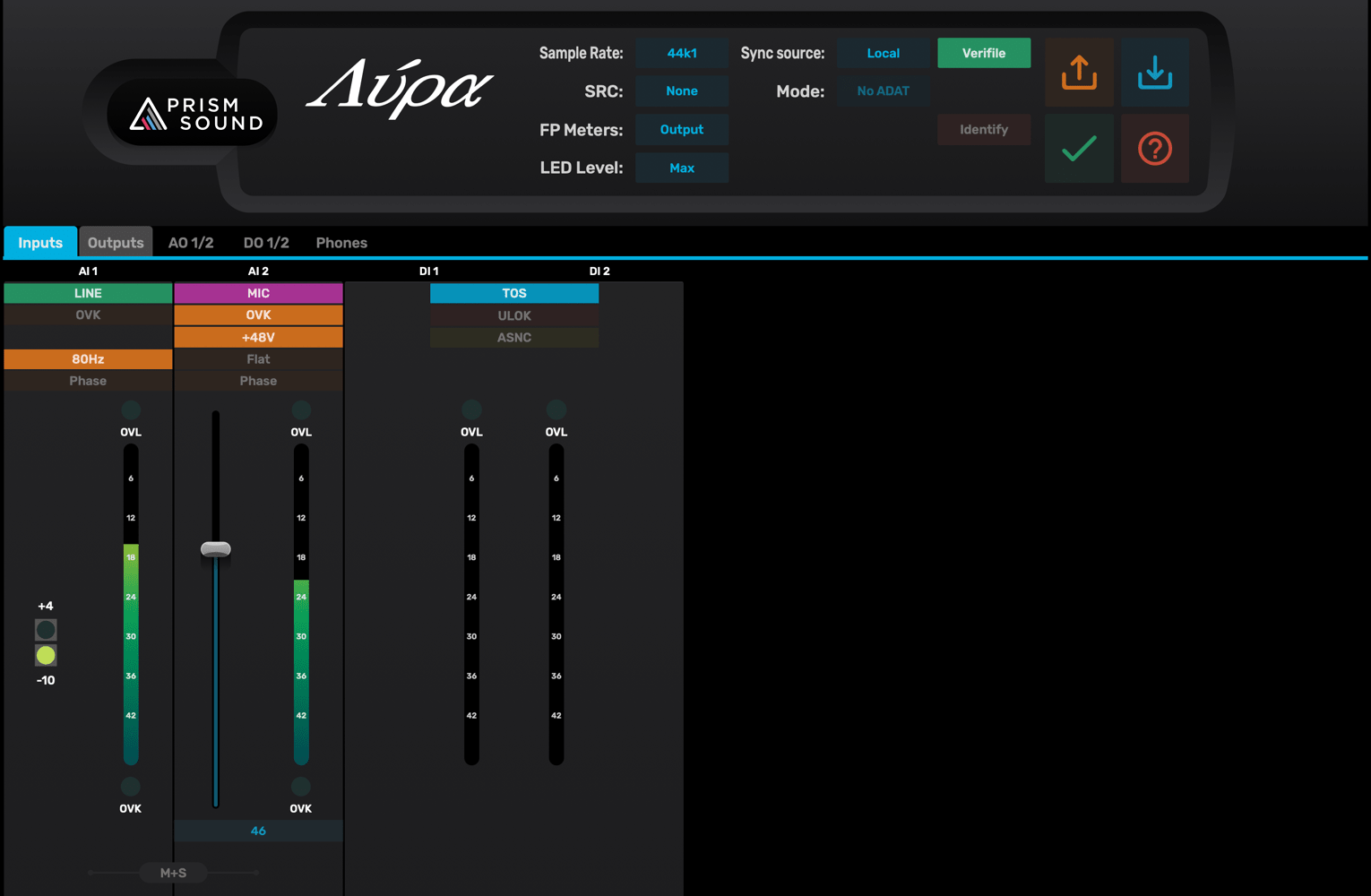The width and height of the screenshot is (1371, 896).
Task: Open Mode No ADAT dropdown
Action: coord(884,91)
